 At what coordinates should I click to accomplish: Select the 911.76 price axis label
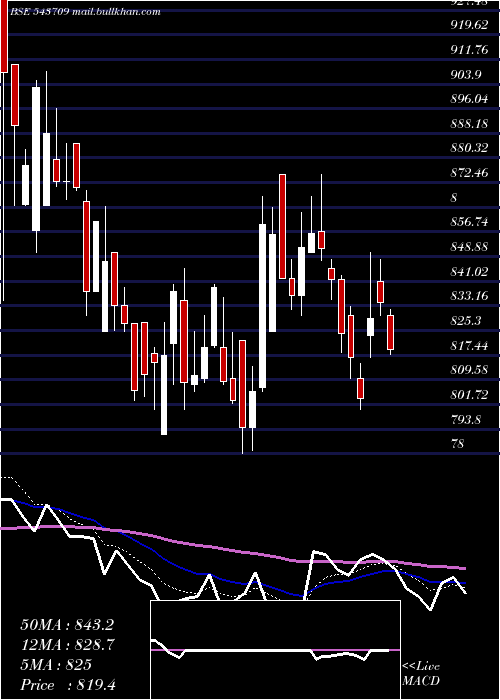point(469,50)
